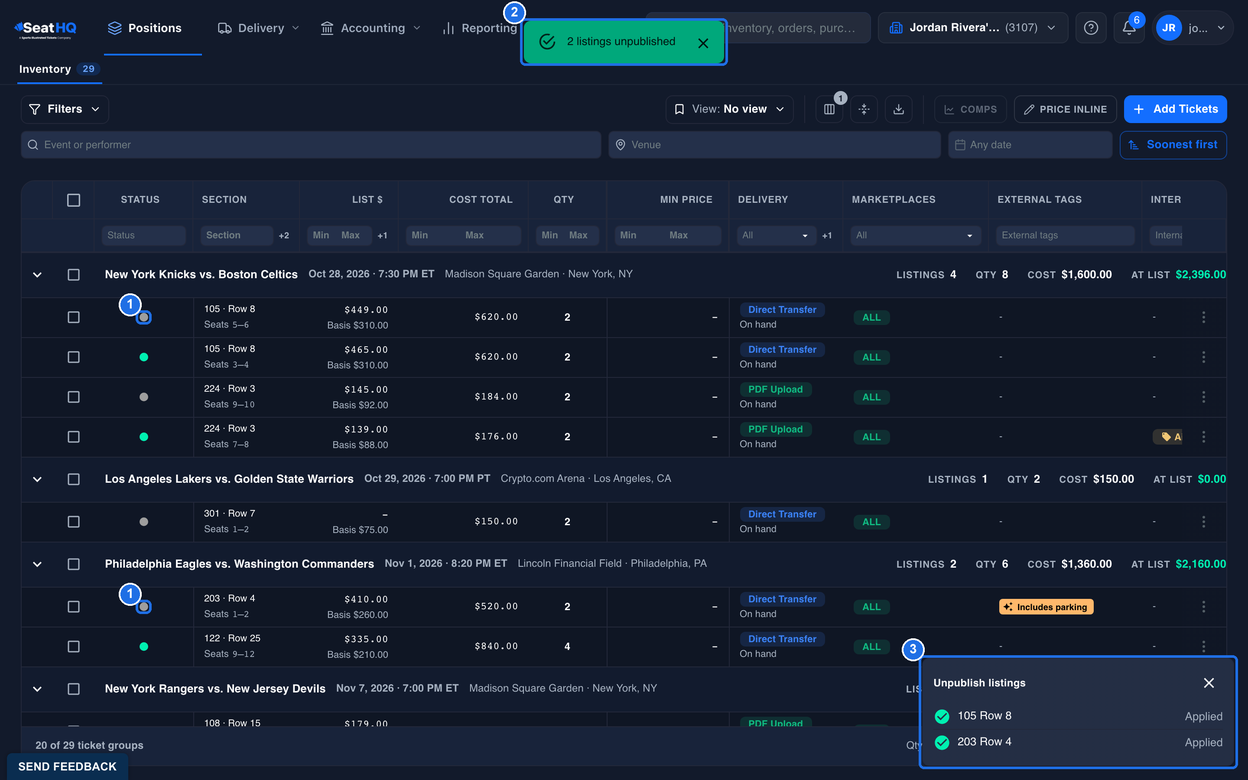Open the Filters dropdown
Viewport: 1248px width, 780px height.
(x=65, y=109)
